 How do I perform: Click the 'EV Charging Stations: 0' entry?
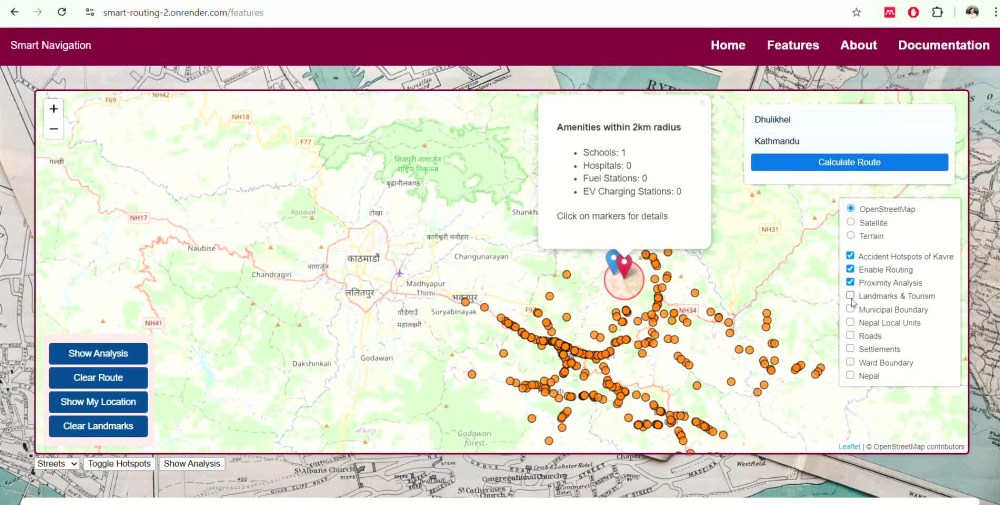[632, 191]
